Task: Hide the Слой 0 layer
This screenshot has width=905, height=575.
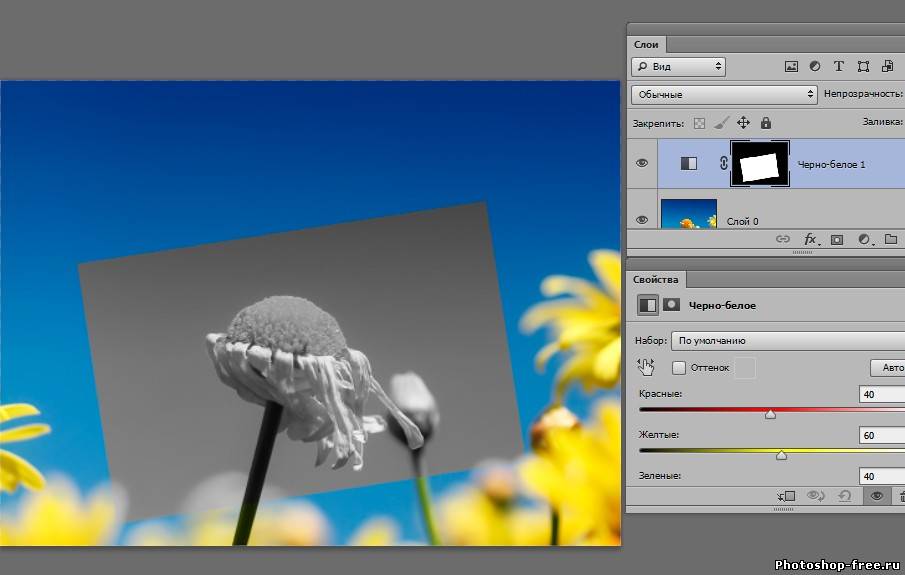Action: click(642, 219)
